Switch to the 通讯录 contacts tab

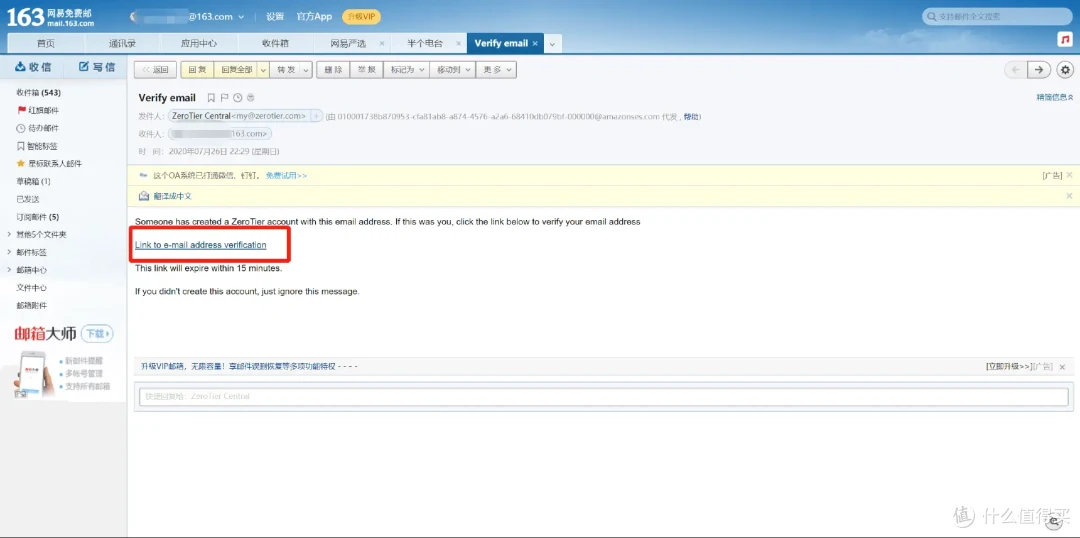click(x=123, y=43)
